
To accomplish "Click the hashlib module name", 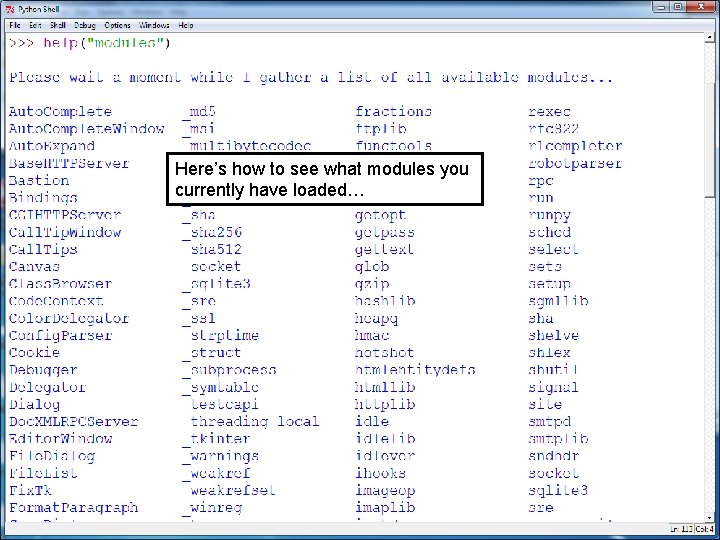I will coord(385,301).
